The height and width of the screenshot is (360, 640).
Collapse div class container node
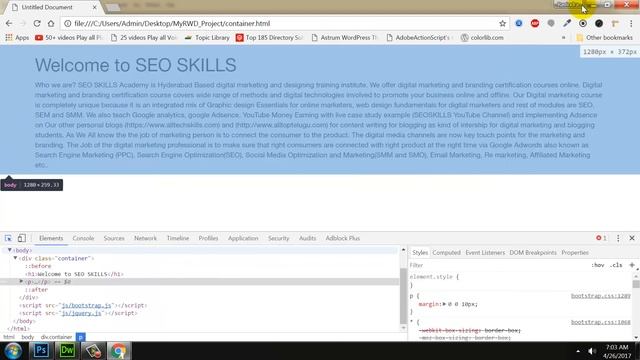pyautogui.click(x=15, y=258)
